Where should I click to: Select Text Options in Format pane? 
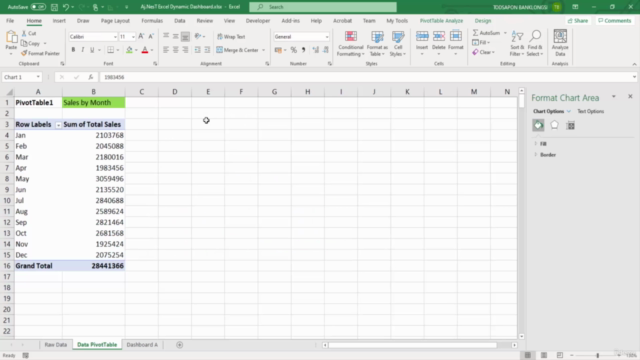[590, 111]
